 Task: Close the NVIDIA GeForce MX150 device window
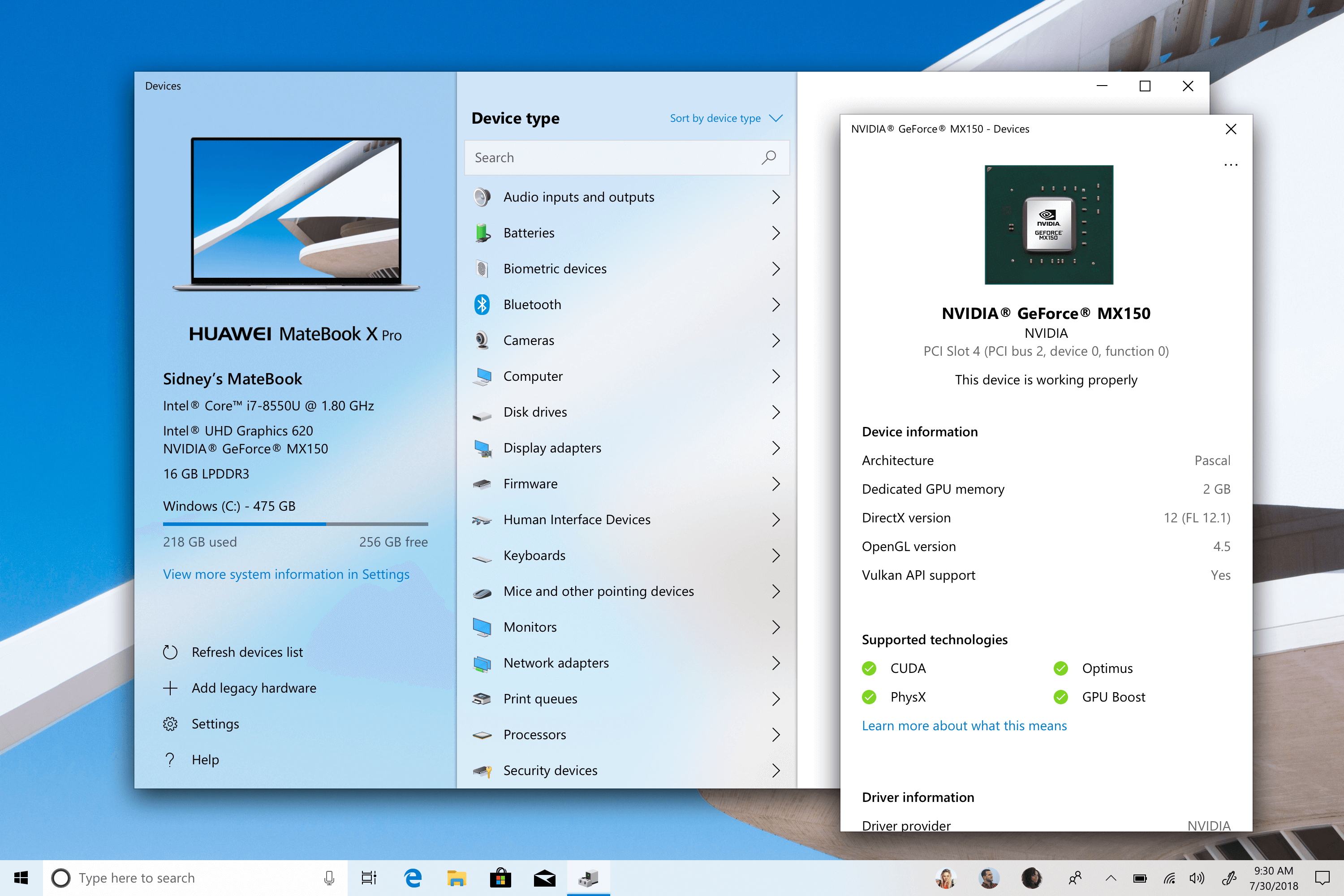(1231, 129)
